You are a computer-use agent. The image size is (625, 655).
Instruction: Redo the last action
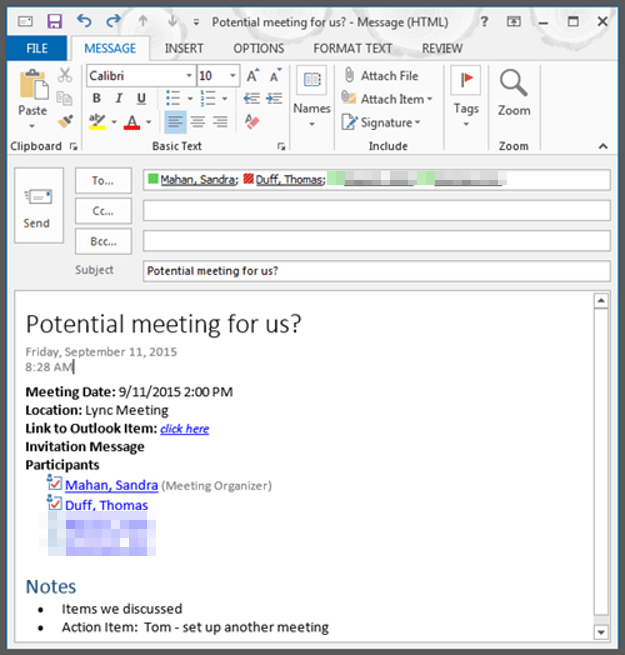[x=113, y=20]
